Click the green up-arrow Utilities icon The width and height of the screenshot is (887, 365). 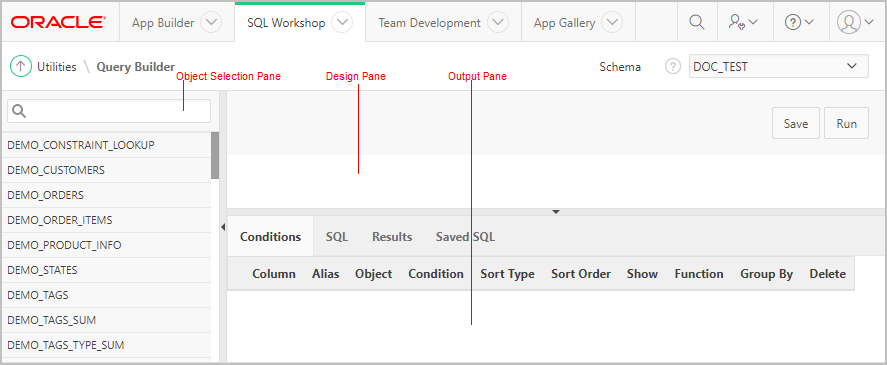click(x=20, y=67)
